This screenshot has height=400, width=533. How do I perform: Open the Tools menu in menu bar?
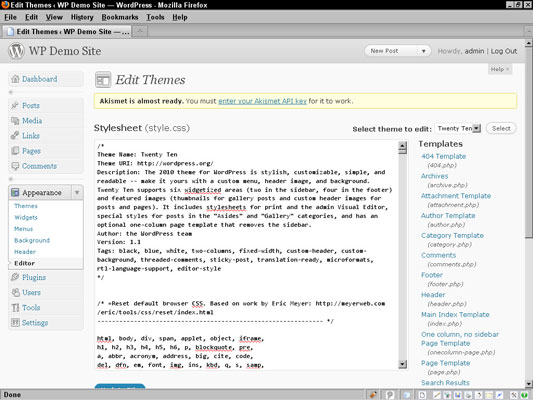click(155, 17)
